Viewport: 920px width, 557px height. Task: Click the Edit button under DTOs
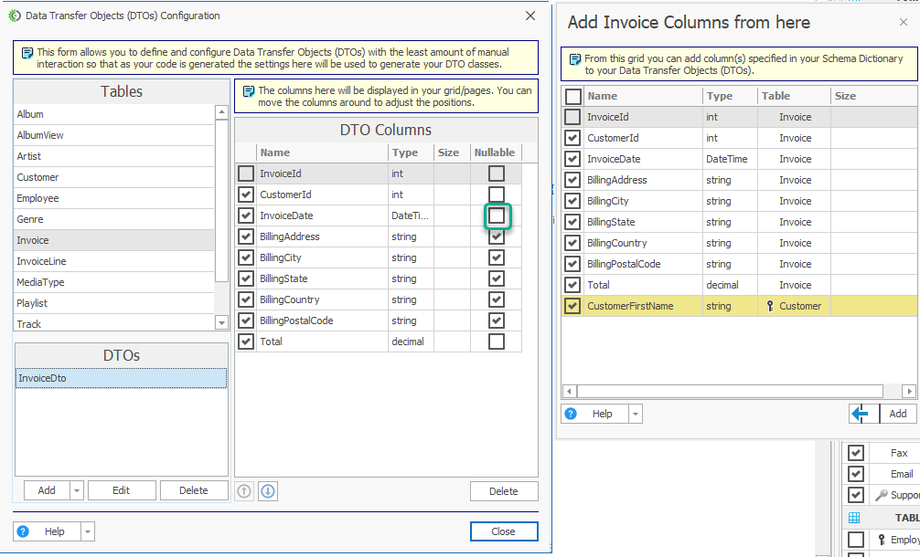(121, 490)
